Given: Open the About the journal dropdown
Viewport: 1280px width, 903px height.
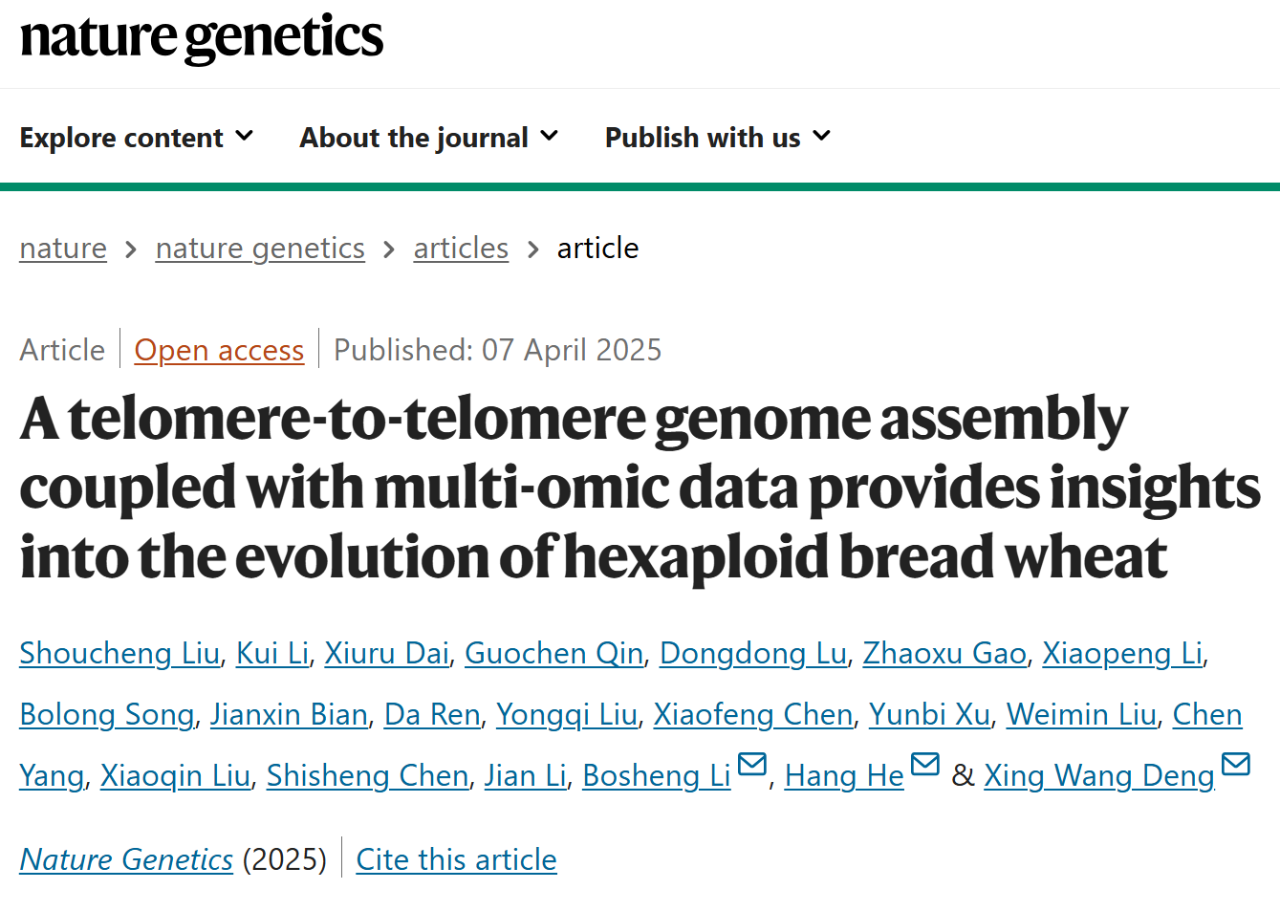Looking at the screenshot, I should pos(429,137).
